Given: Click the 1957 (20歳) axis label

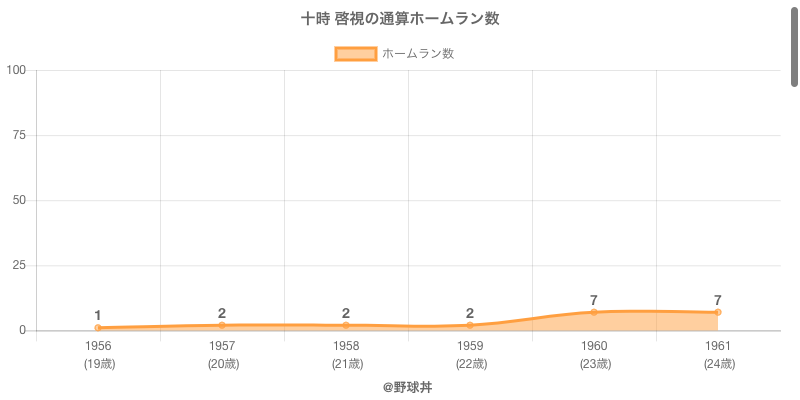Looking at the screenshot, I should pos(222,354).
